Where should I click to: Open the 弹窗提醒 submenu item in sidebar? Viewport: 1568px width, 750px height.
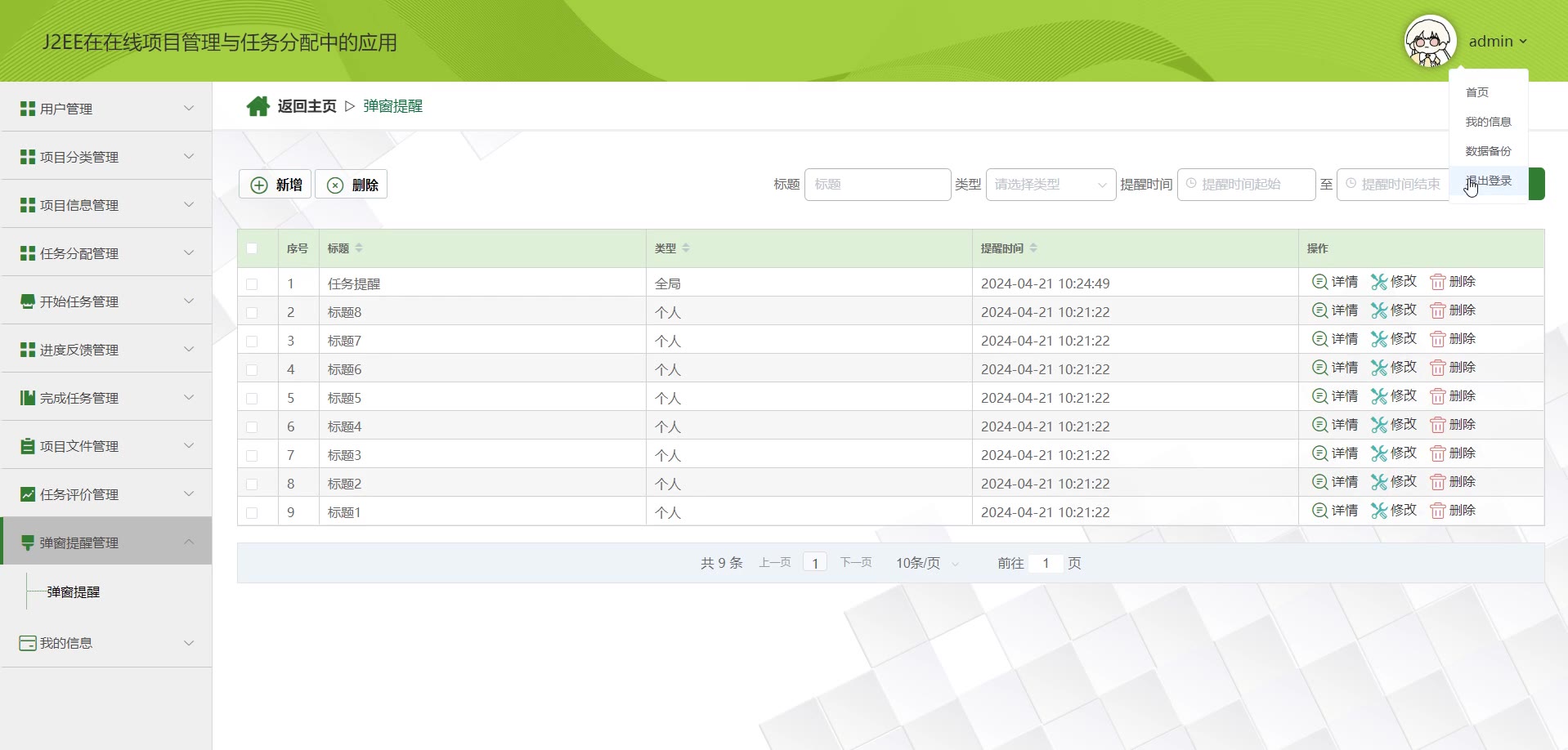pos(74,592)
